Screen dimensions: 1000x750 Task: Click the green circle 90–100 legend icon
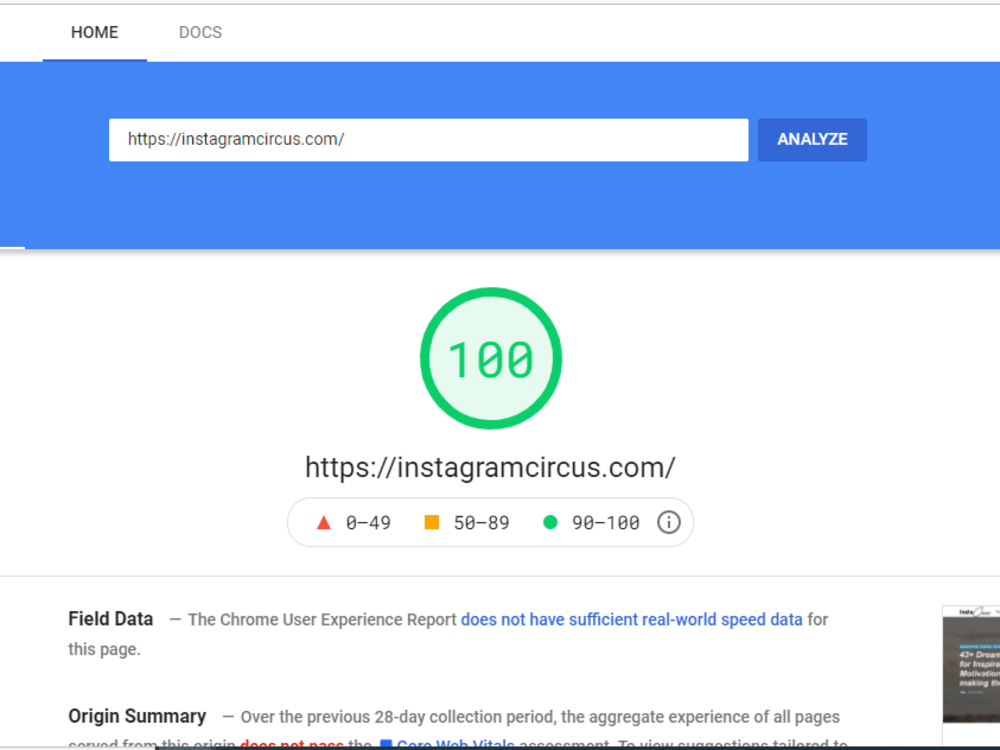coord(550,522)
